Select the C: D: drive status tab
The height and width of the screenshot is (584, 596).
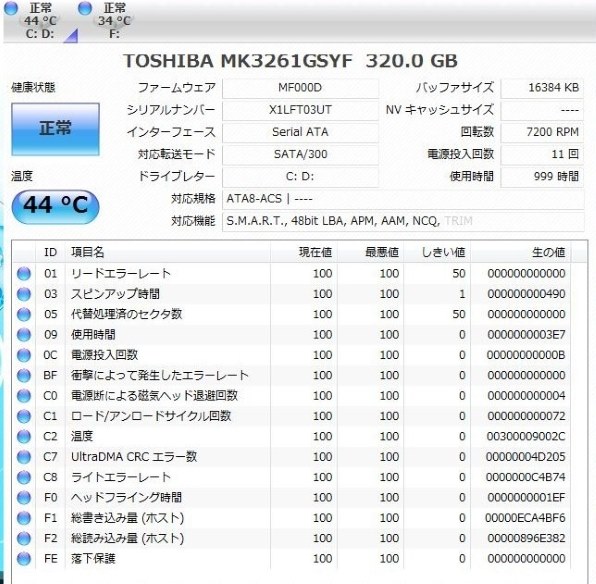click(40, 21)
